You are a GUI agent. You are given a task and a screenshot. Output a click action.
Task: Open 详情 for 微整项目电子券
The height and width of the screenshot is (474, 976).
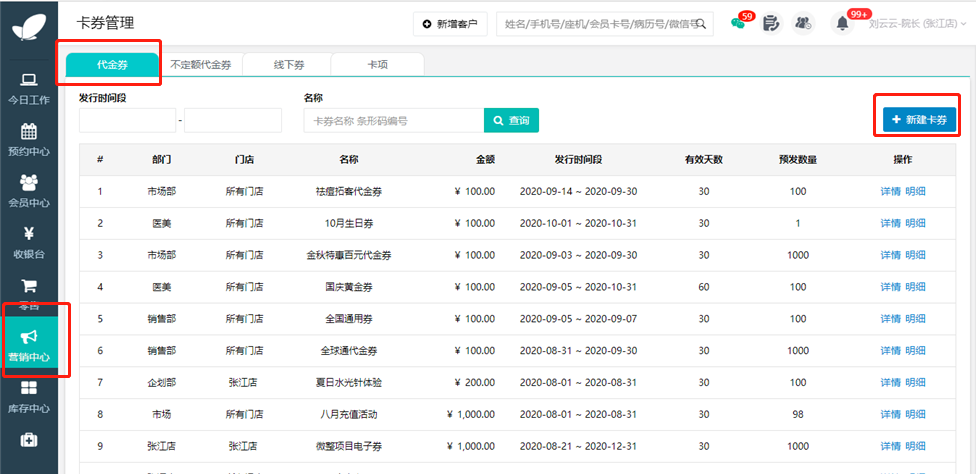pos(890,446)
